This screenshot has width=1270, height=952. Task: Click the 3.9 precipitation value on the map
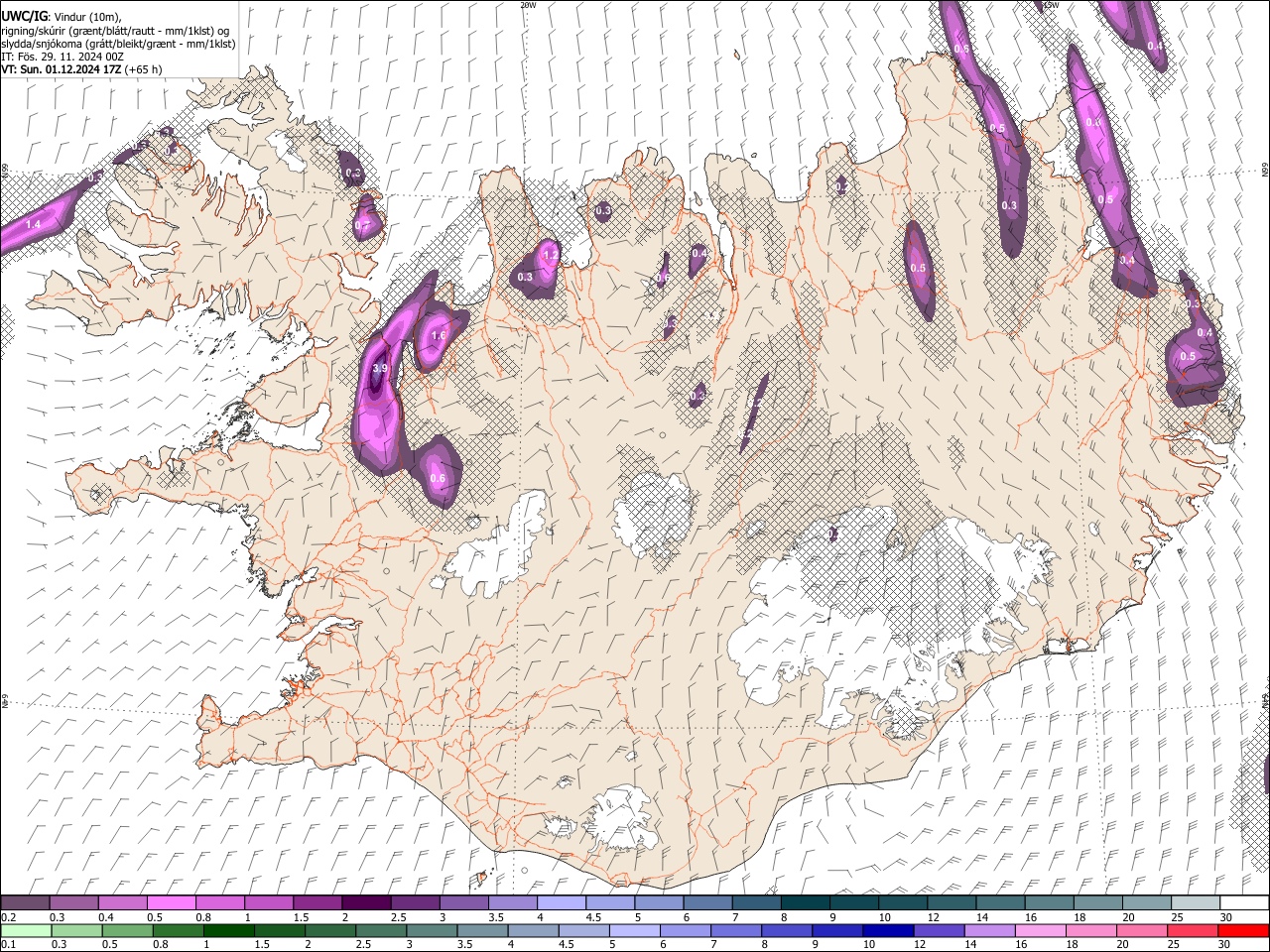[x=379, y=369]
